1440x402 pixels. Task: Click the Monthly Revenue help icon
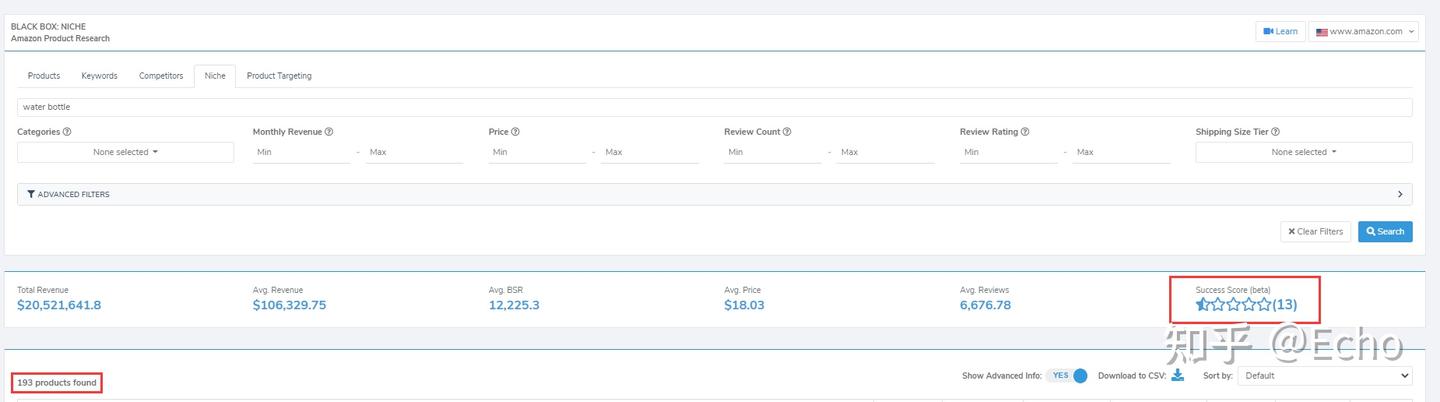tap(329, 132)
